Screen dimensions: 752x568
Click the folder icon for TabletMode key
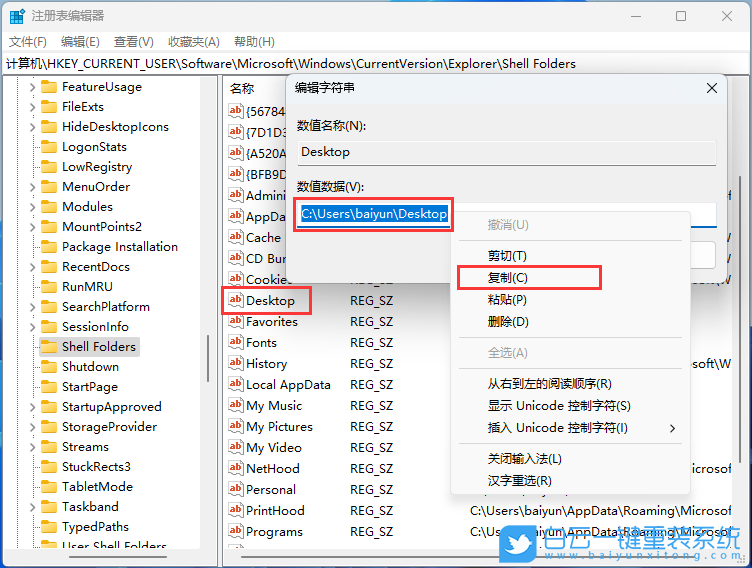(x=48, y=487)
